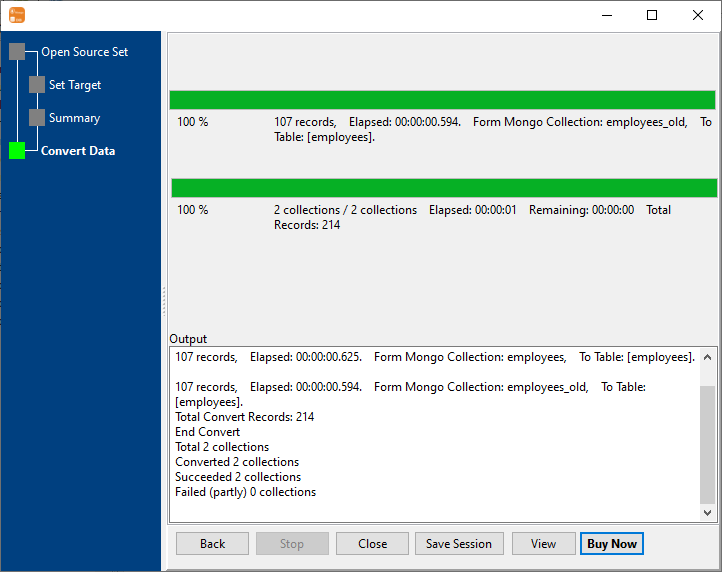
Task: Select the Convert Data step label
Action: point(78,151)
